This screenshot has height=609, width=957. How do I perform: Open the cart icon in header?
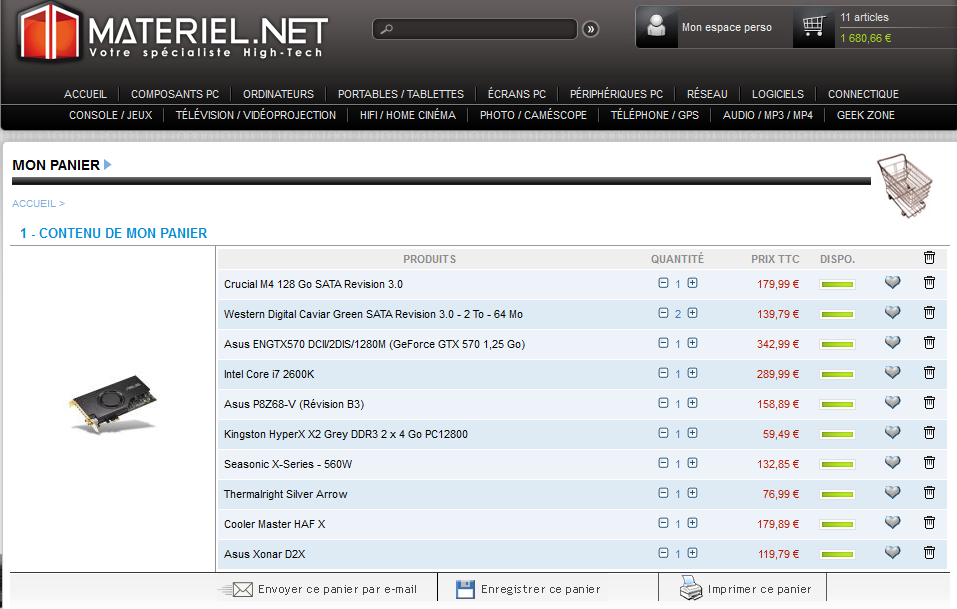tap(814, 27)
